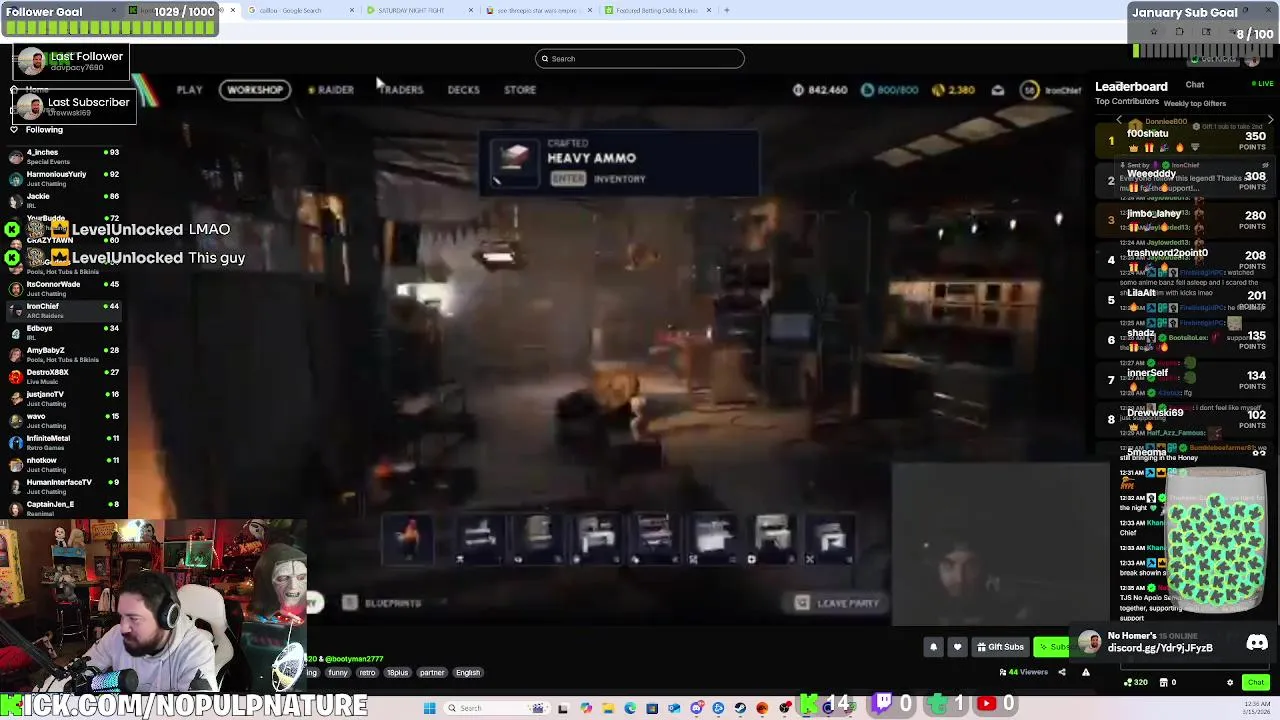Image resolution: width=1280 pixels, height=720 pixels.
Task: Open the HarmoniousYurly channel in sidebar
Action: (64, 178)
